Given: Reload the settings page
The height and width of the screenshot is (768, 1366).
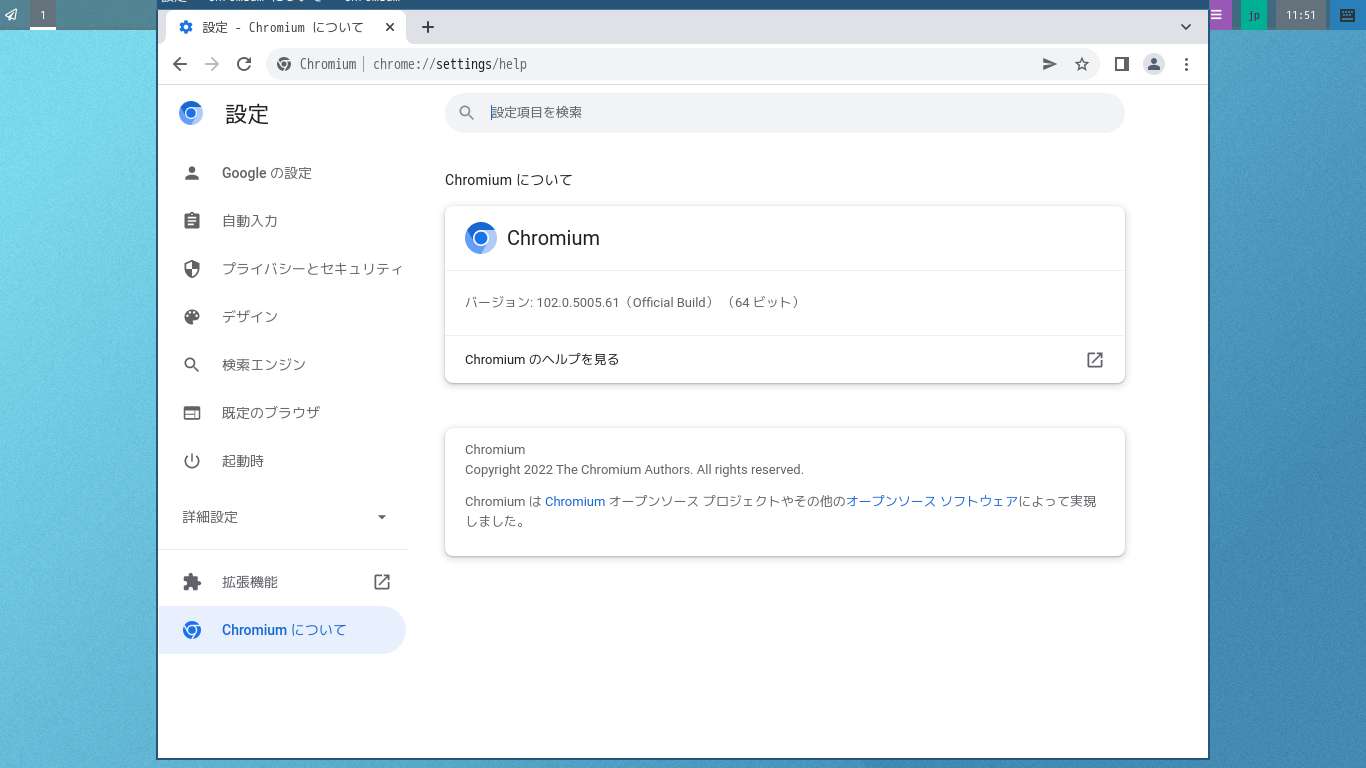Looking at the screenshot, I should [244, 64].
